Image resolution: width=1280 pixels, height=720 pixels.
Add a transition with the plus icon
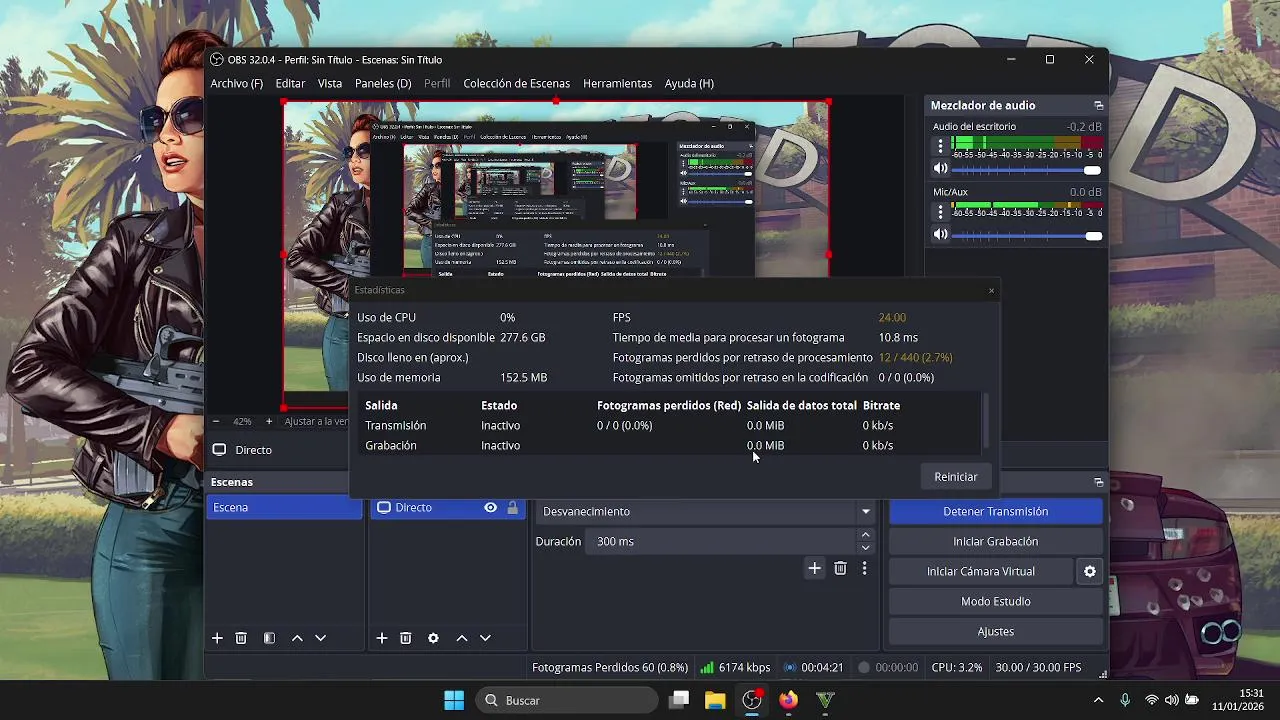[814, 568]
